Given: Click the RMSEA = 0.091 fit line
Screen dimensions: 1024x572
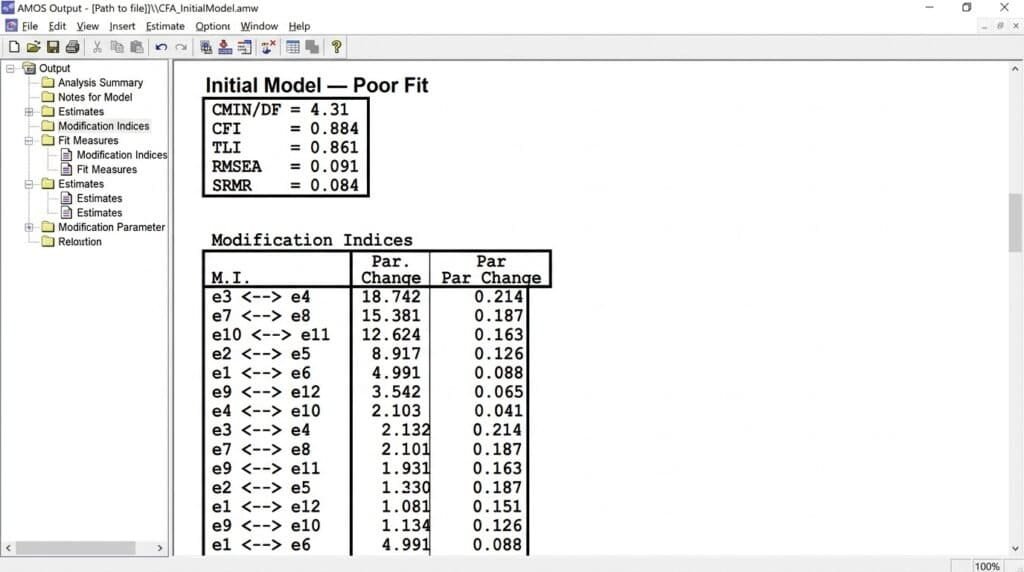Looking at the screenshot, I should (285, 167).
